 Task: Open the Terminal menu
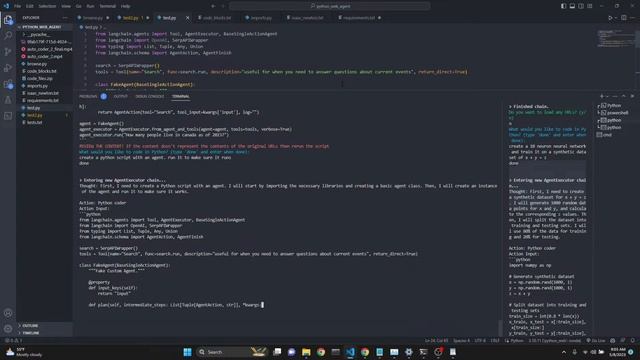[x=107, y=6]
